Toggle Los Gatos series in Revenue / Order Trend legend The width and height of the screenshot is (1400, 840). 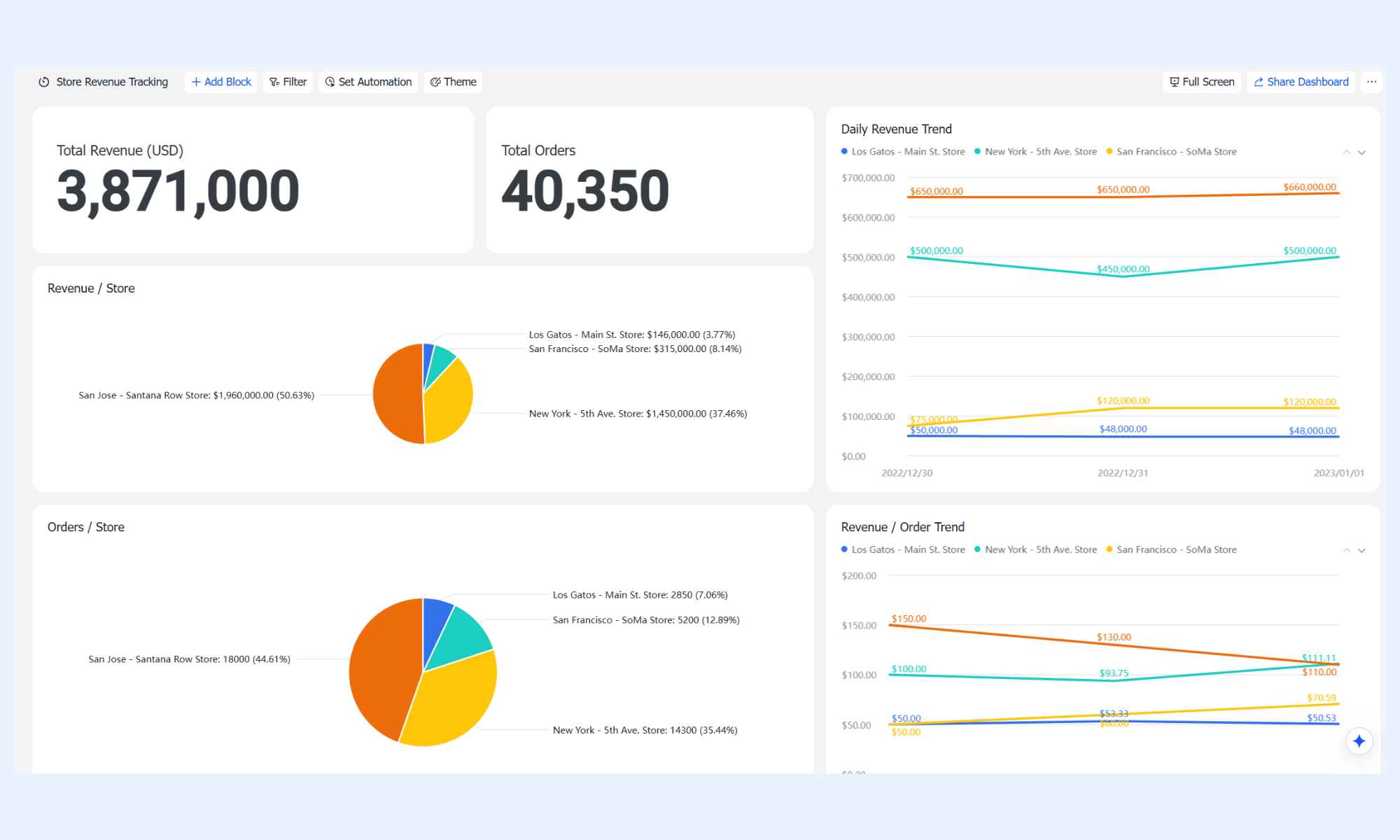(x=903, y=549)
